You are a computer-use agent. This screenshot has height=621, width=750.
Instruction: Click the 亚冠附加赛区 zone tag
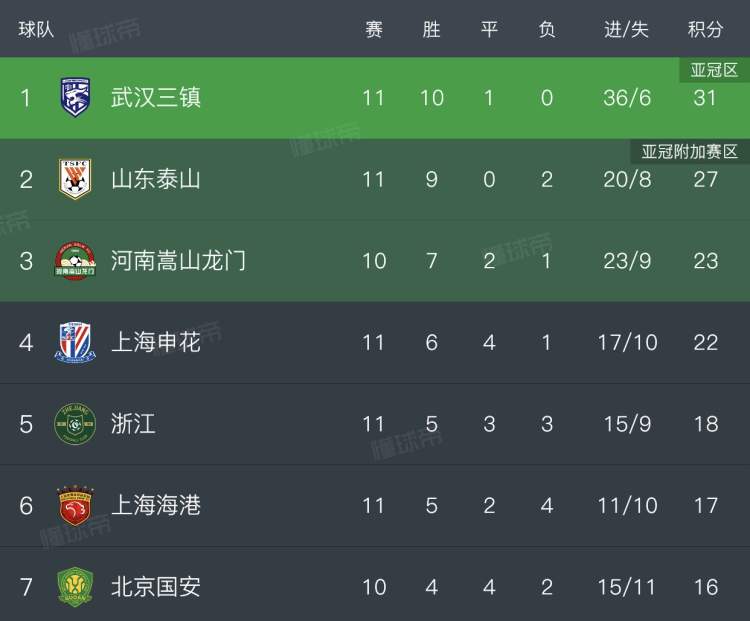(689, 152)
